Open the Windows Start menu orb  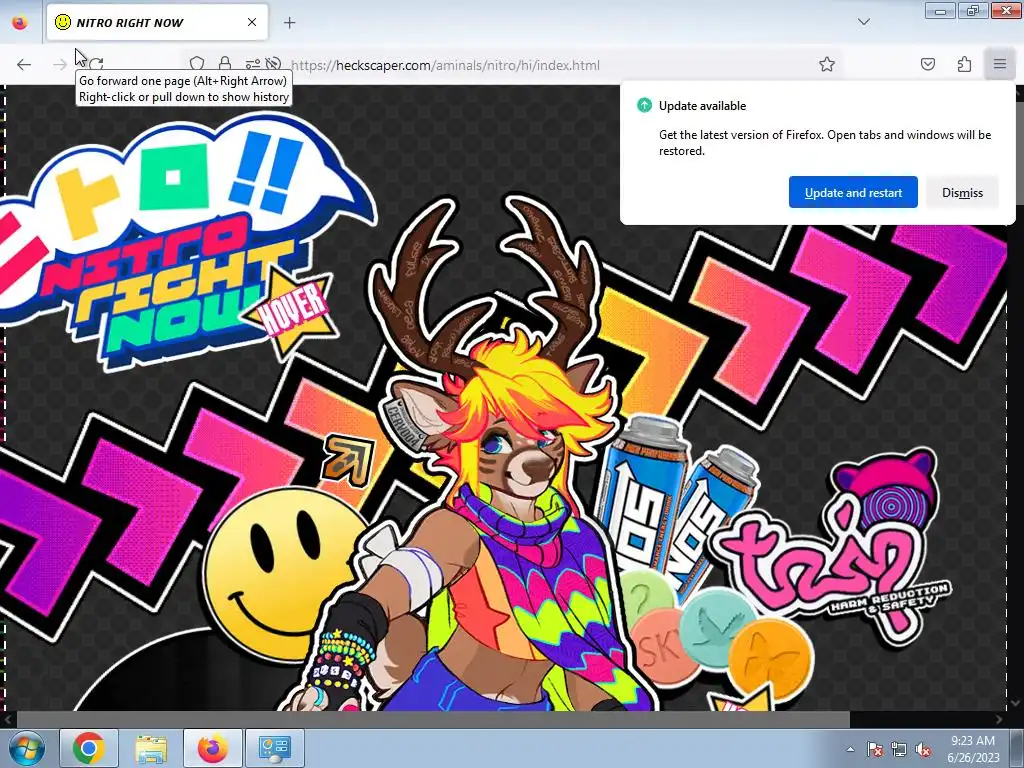click(x=26, y=748)
